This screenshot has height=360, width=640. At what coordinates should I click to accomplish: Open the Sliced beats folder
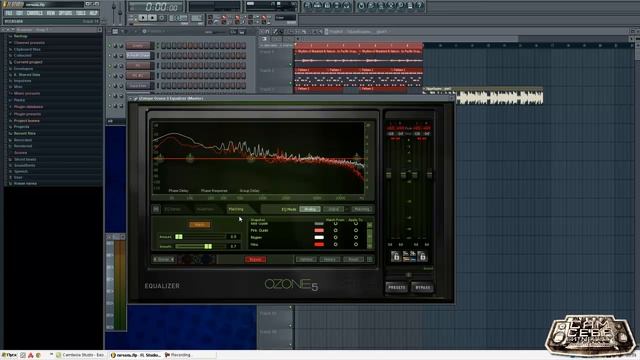25,159
